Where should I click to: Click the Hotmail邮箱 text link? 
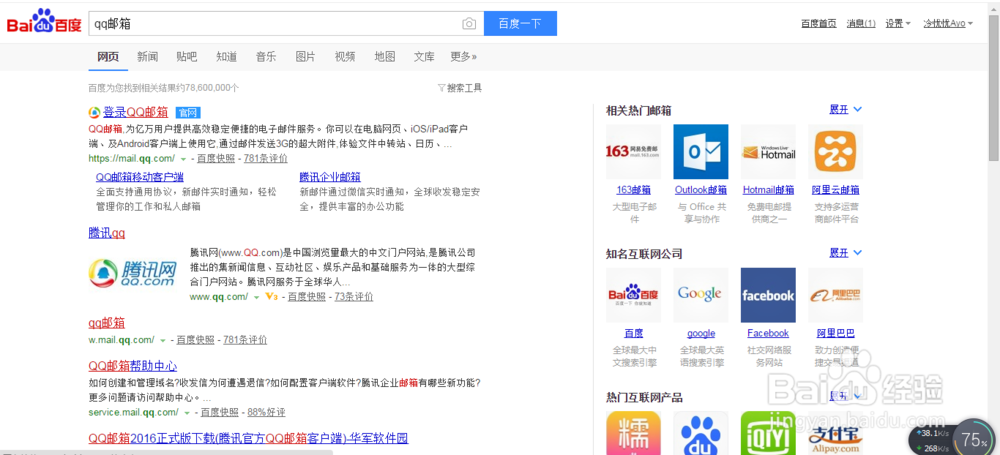tap(768, 190)
